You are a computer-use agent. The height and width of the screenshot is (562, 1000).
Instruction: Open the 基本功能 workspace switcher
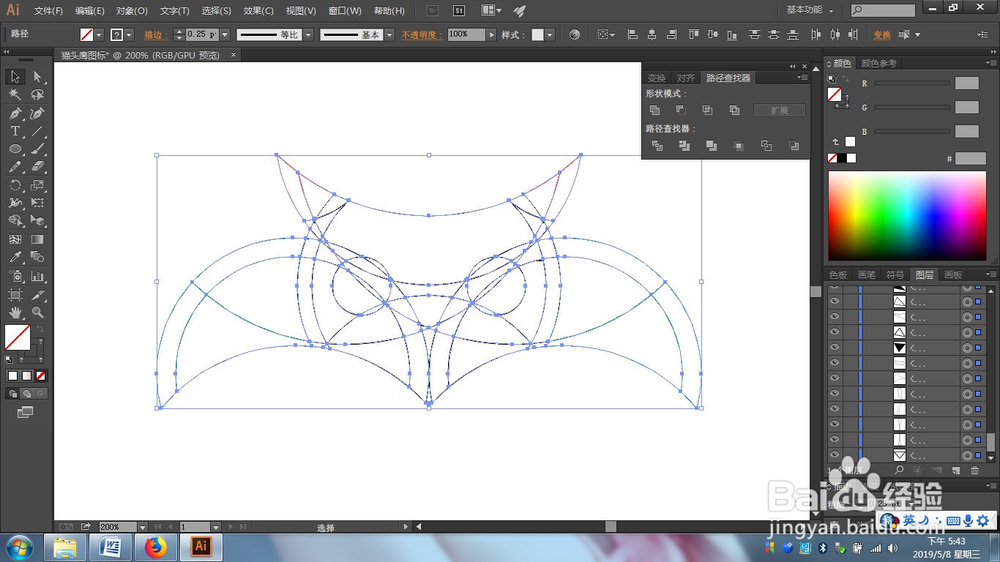[809, 10]
